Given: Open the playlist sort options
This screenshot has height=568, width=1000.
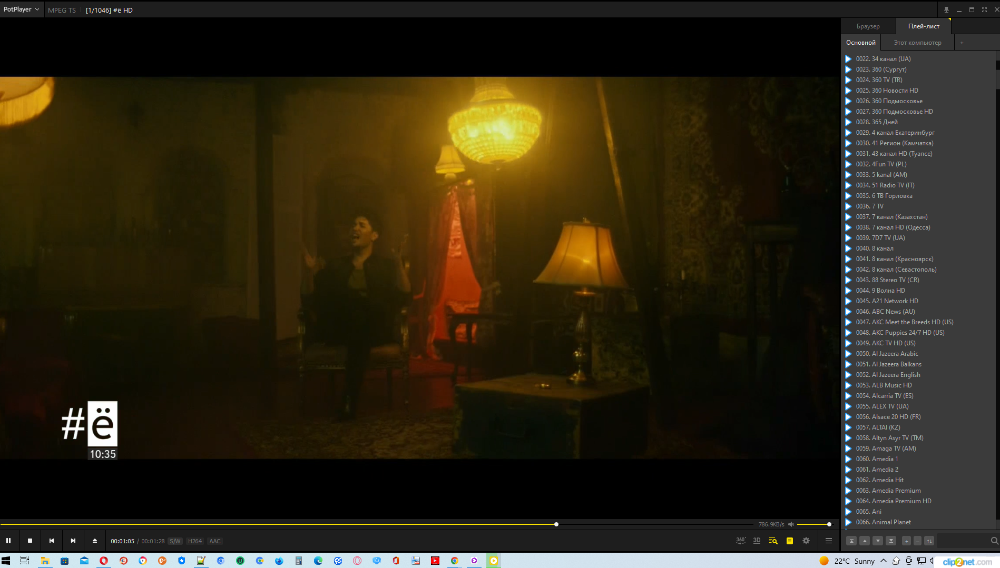Looking at the screenshot, I should click(929, 541).
